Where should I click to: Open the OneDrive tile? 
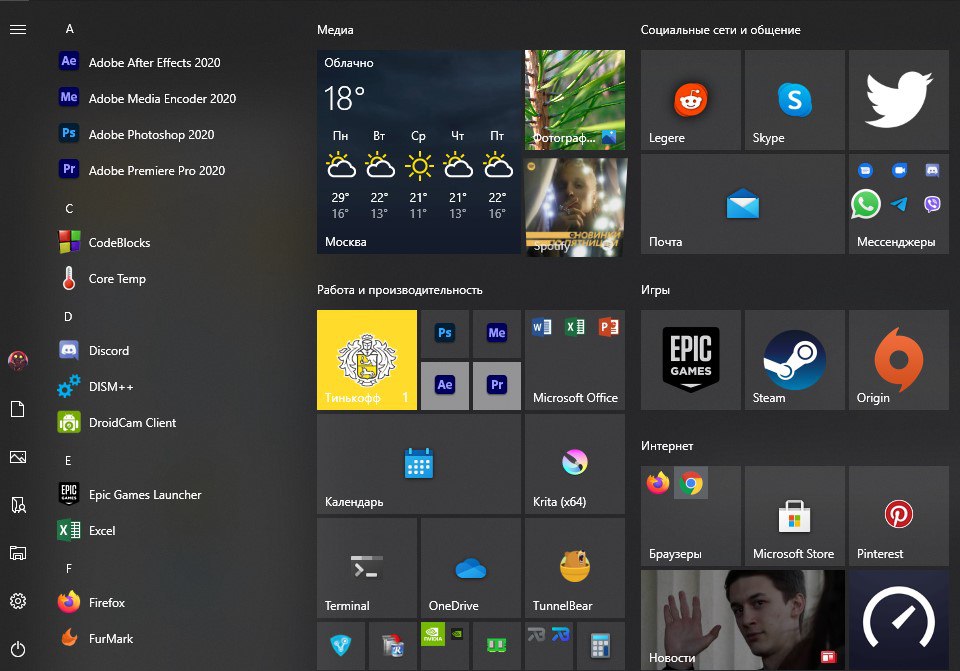pos(471,568)
